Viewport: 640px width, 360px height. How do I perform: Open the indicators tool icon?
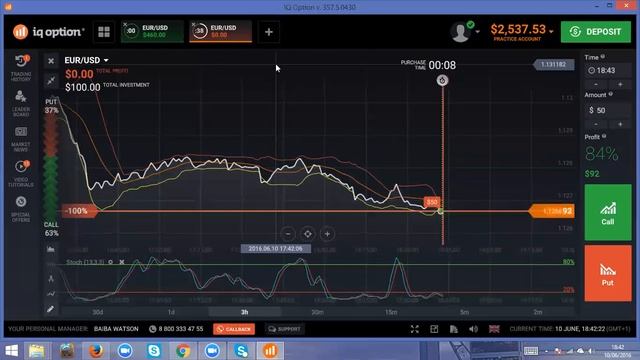point(51,279)
